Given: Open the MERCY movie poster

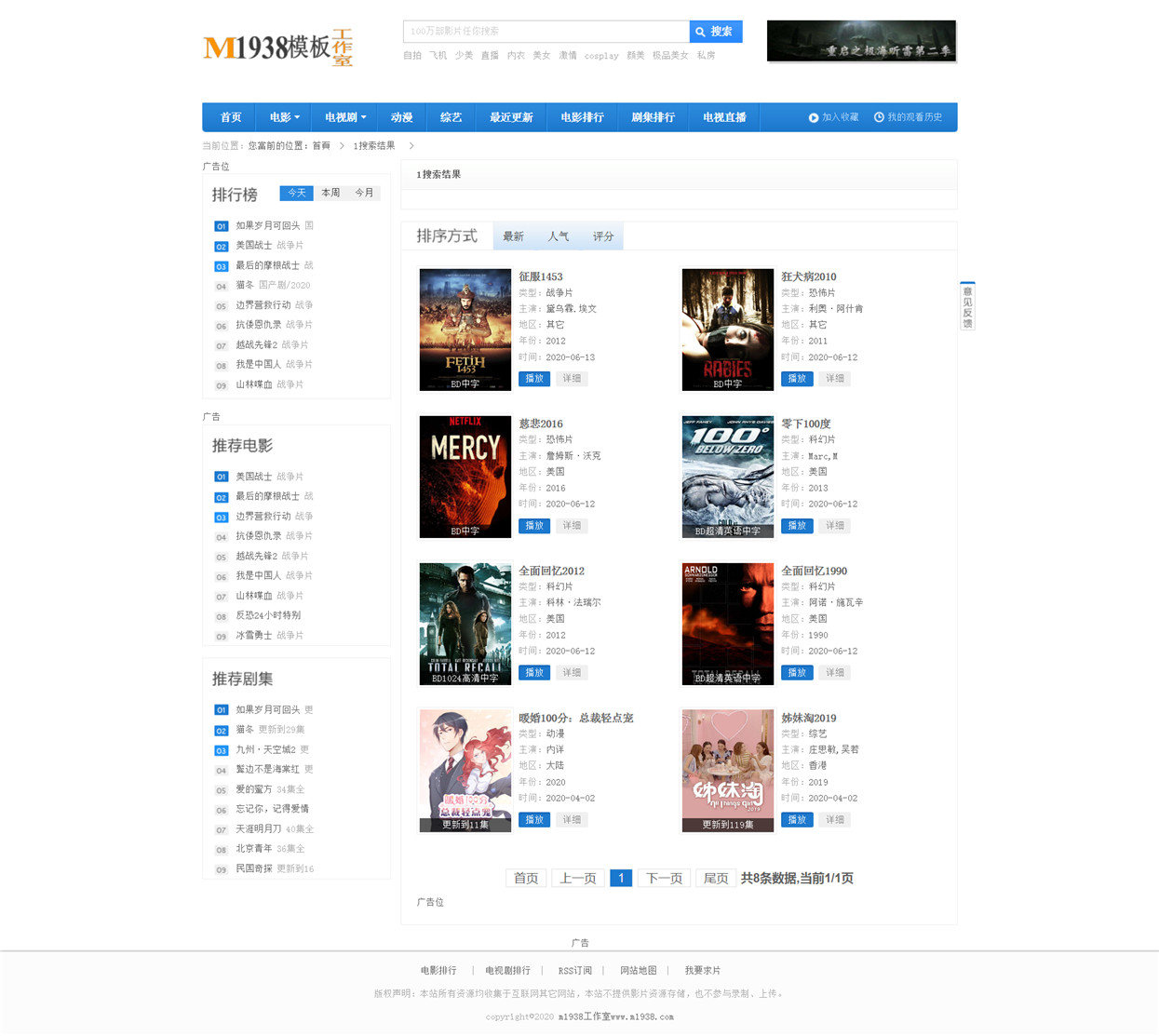Looking at the screenshot, I should (x=465, y=477).
